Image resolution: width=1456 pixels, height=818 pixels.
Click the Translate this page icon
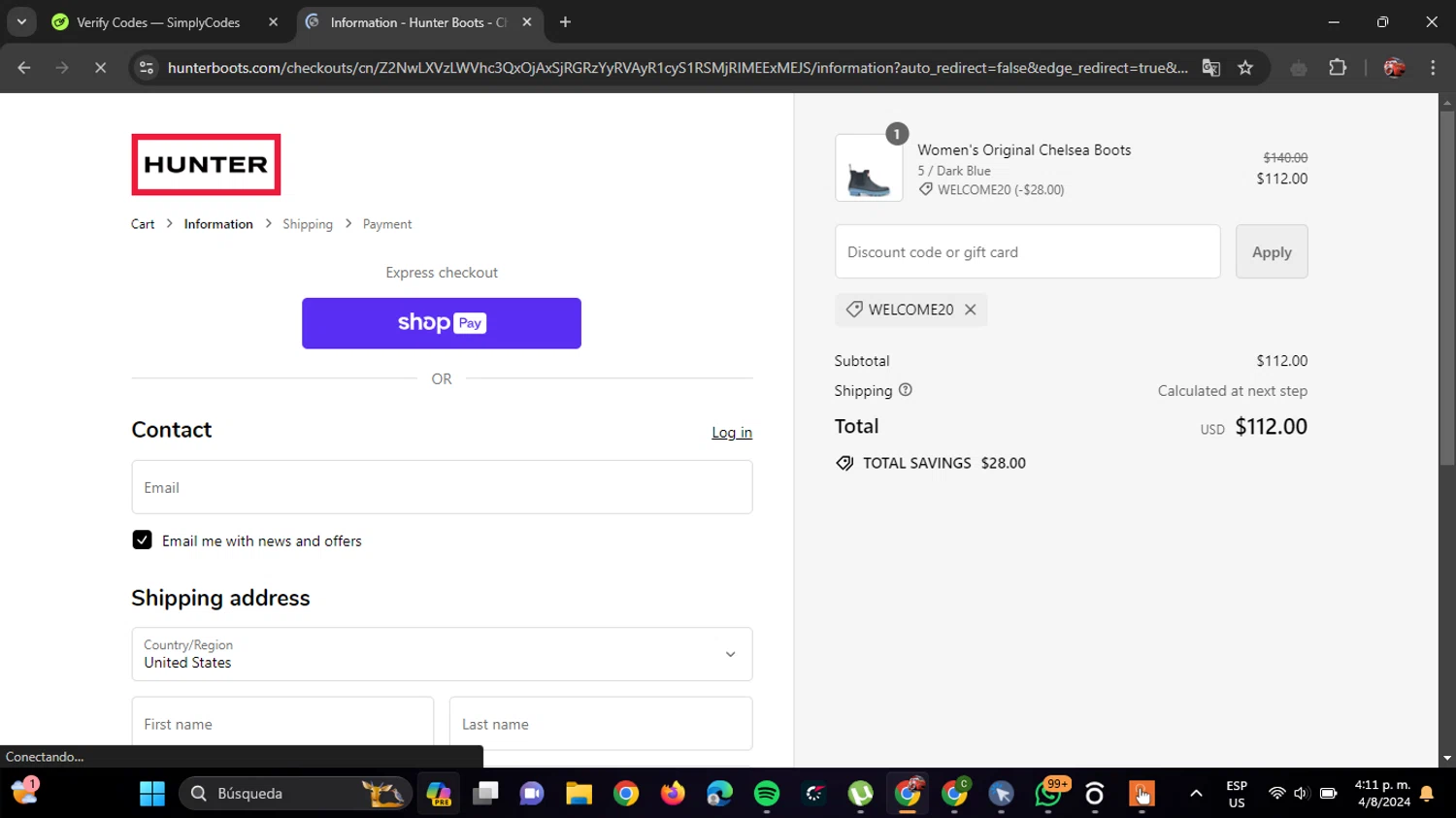(x=1210, y=68)
